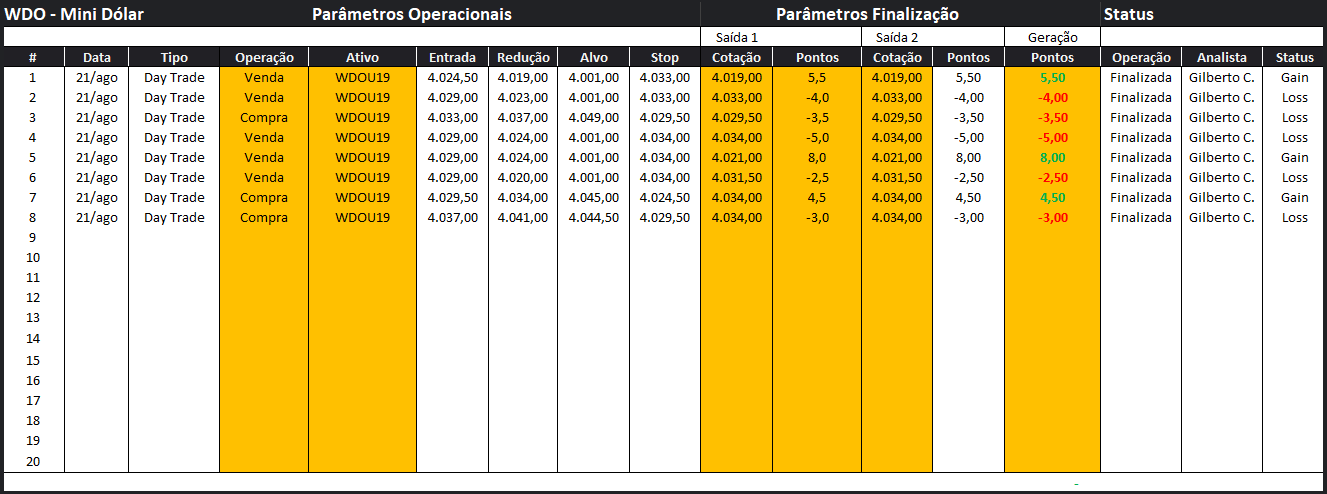Select the Alvo value 4.049,00
This screenshot has height=494, width=1327.
click(x=594, y=117)
